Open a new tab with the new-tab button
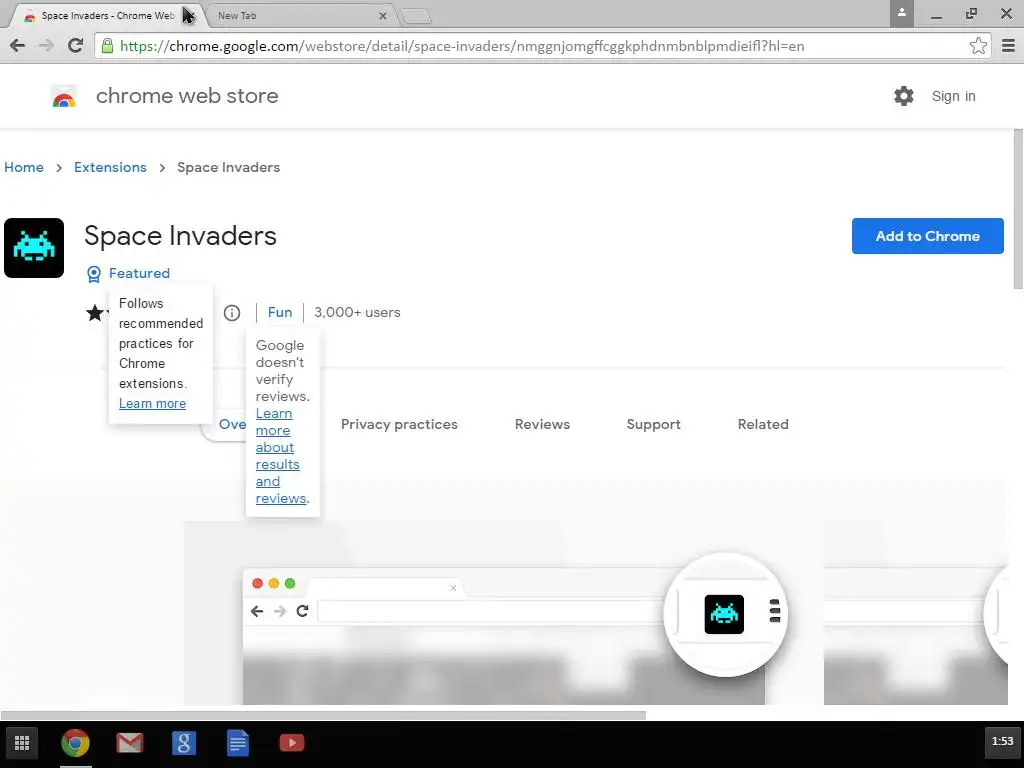This screenshot has height=768, width=1024. click(415, 16)
